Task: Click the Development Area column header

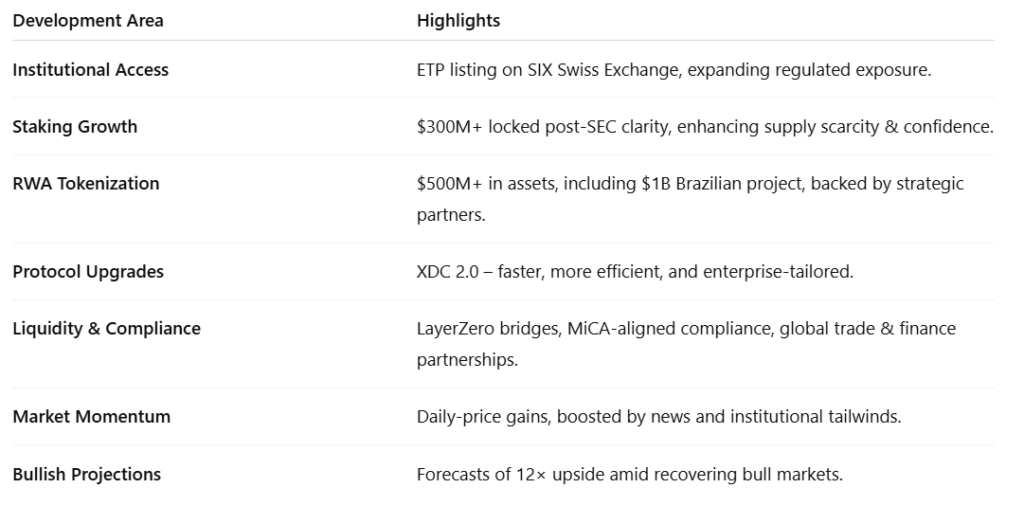Action: coord(88,20)
